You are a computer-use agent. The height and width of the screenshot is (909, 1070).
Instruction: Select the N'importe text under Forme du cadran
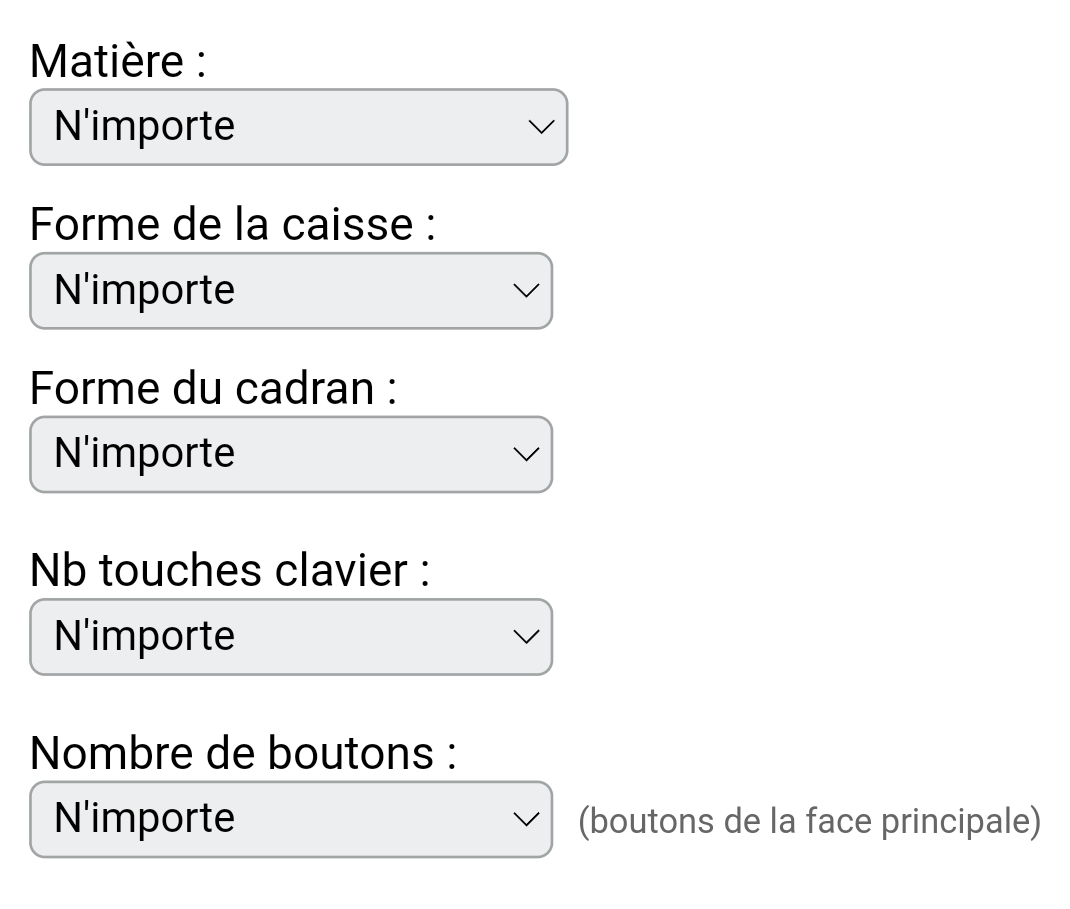144,454
